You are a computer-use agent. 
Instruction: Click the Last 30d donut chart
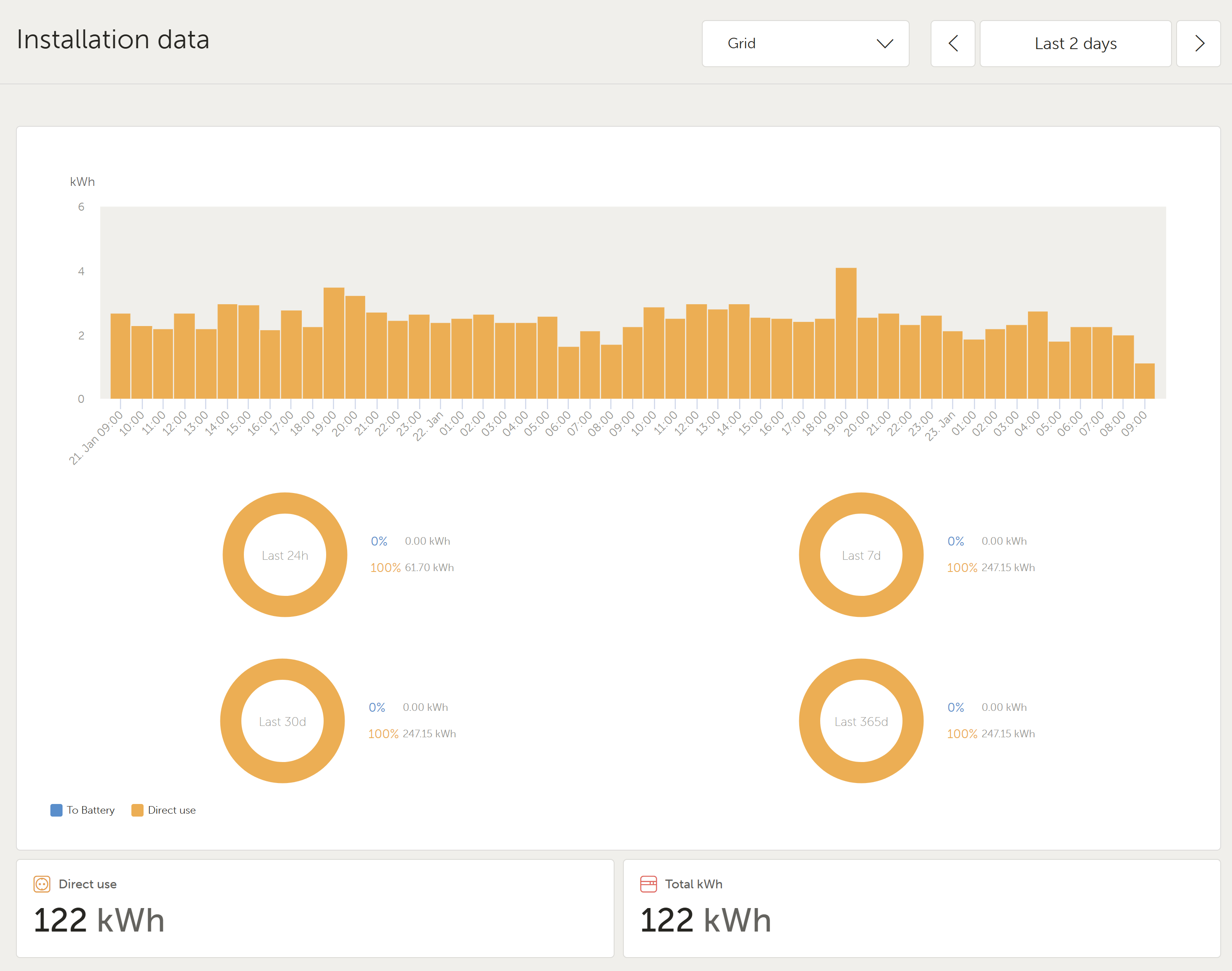(x=282, y=721)
